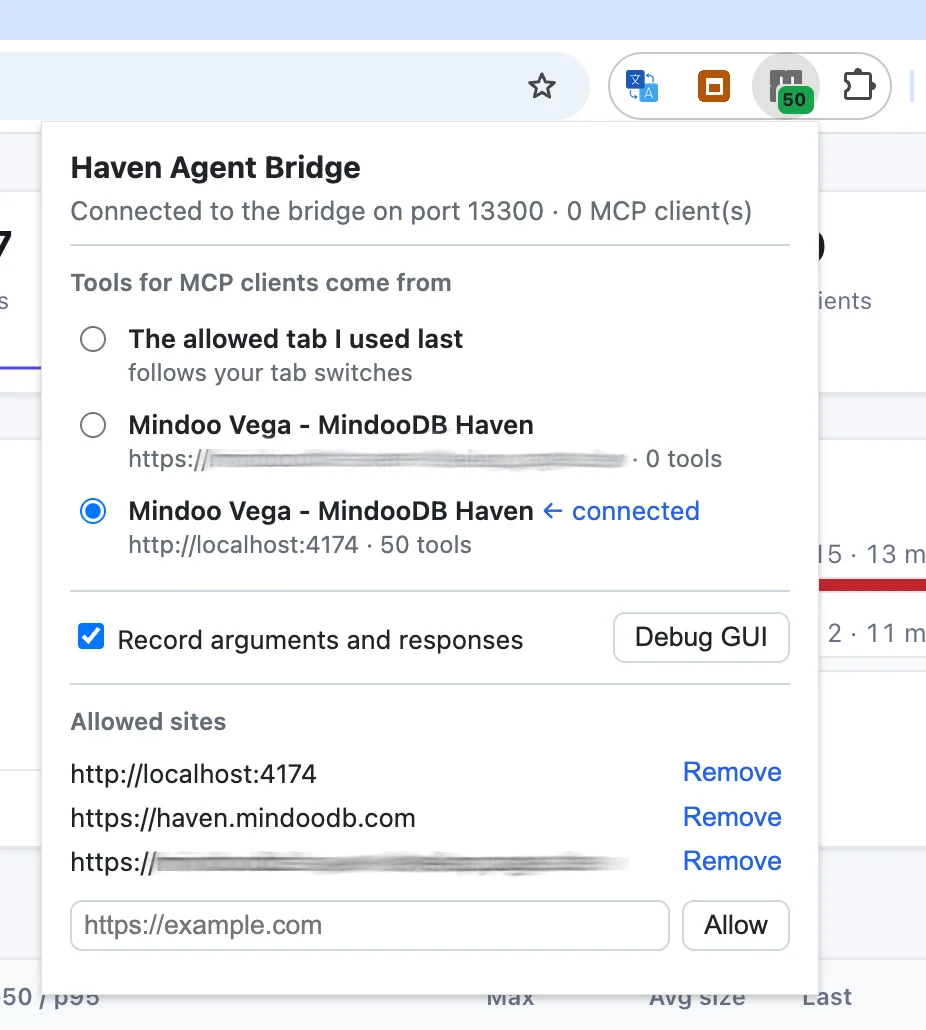The image size is (926, 1030).
Task: Click the 'follows your tab switches' text
Action: [270, 372]
